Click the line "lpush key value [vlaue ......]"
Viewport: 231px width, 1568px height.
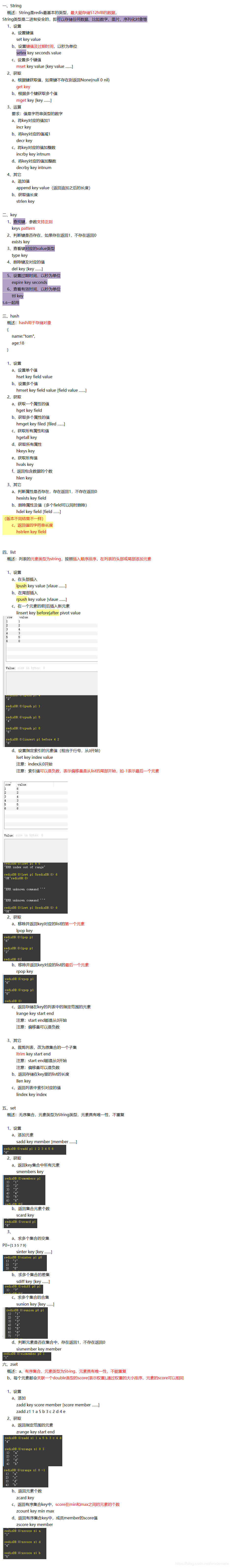(x=41, y=586)
